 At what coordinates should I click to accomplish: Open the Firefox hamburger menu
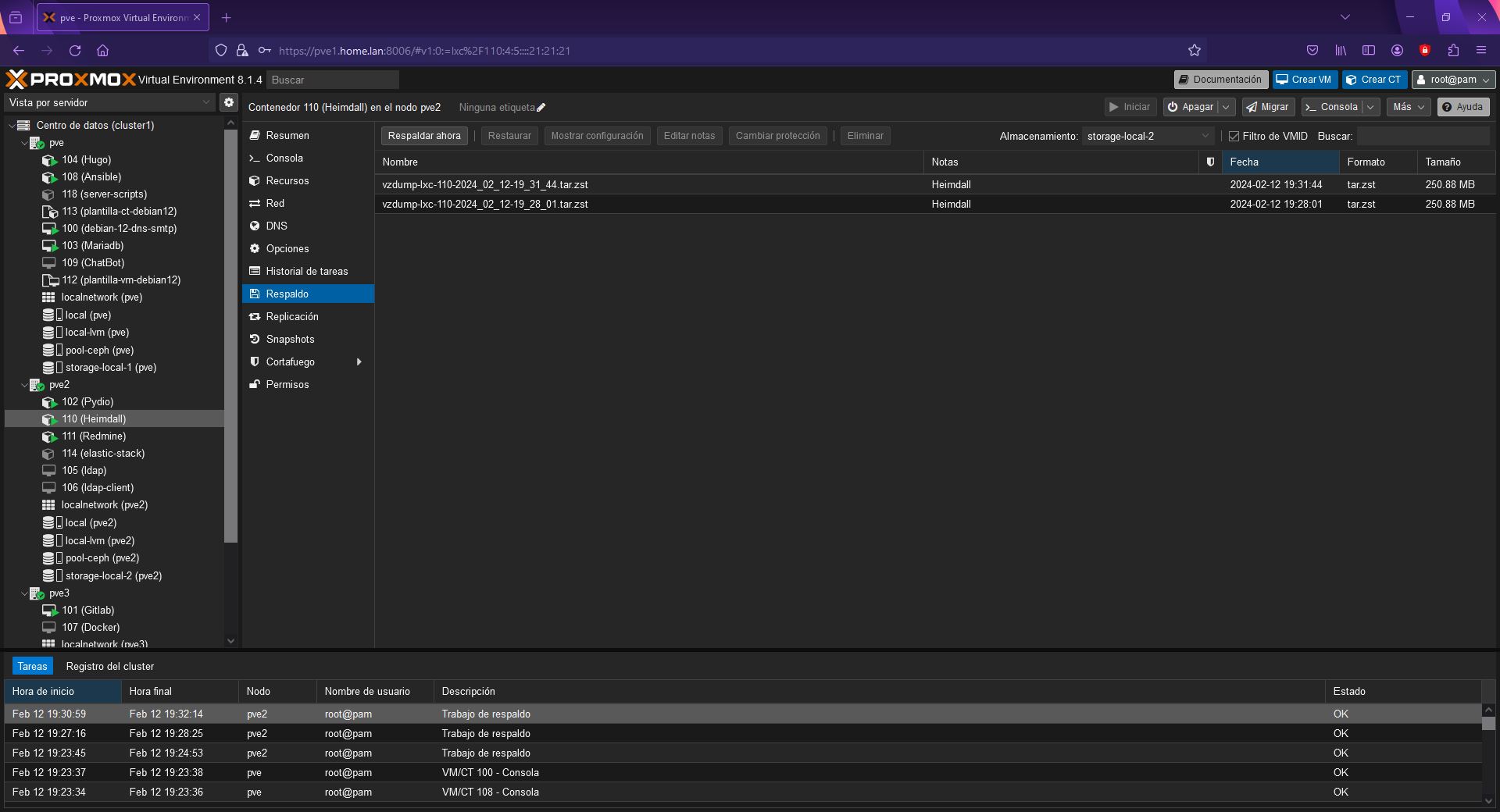[x=1481, y=51]
